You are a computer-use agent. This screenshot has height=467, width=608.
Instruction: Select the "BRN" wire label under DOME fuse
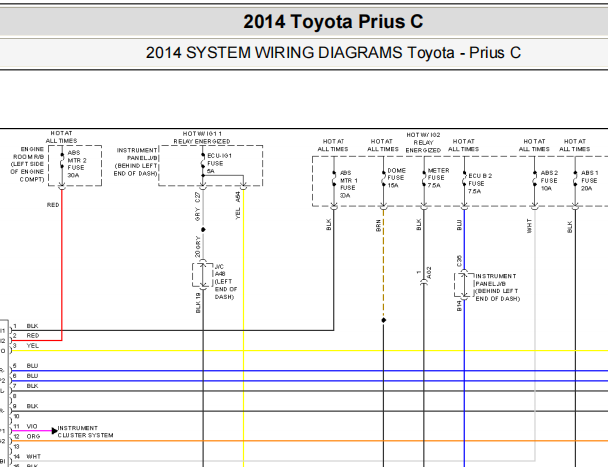[x=378, y=226]
